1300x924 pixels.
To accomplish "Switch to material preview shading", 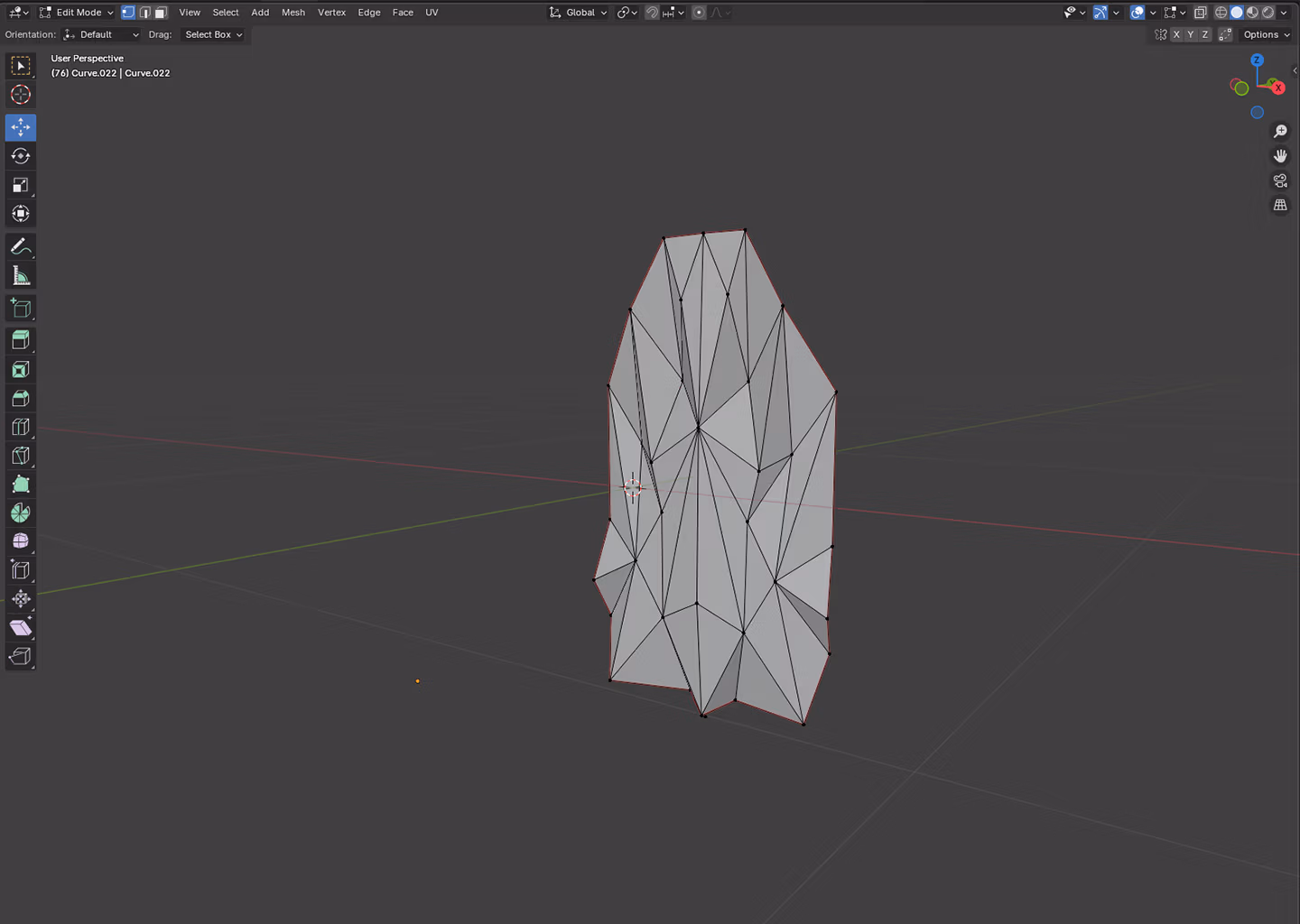I will click(1253, 13).
